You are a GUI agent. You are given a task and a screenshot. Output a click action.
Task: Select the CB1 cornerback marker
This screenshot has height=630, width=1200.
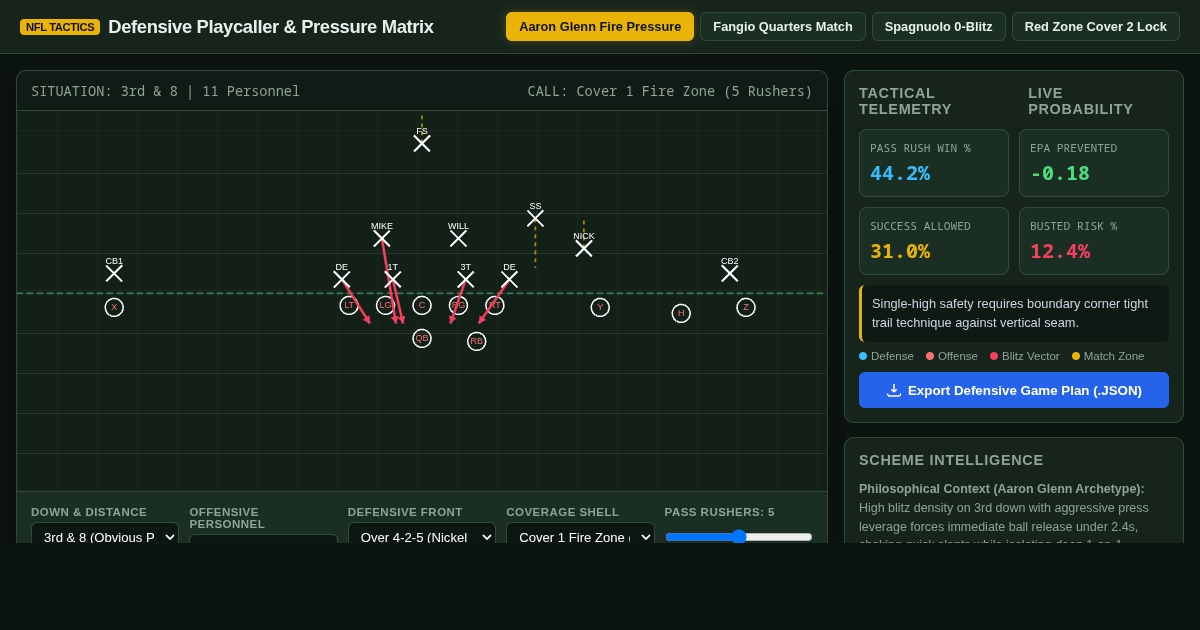coord(114,273)
